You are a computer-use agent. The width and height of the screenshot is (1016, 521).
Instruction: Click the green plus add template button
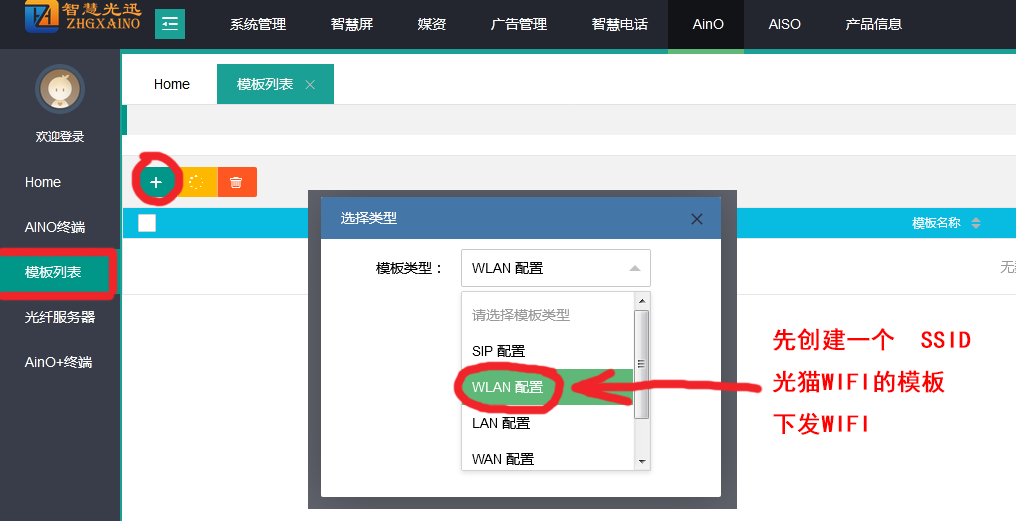click(x=156, y=182)
